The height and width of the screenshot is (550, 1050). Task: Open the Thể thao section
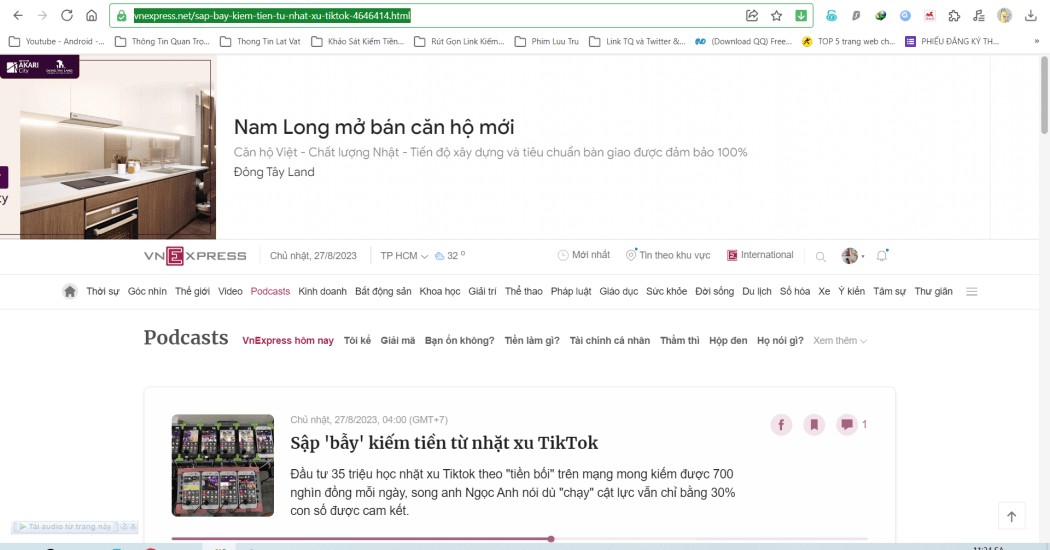click(524, 291)
